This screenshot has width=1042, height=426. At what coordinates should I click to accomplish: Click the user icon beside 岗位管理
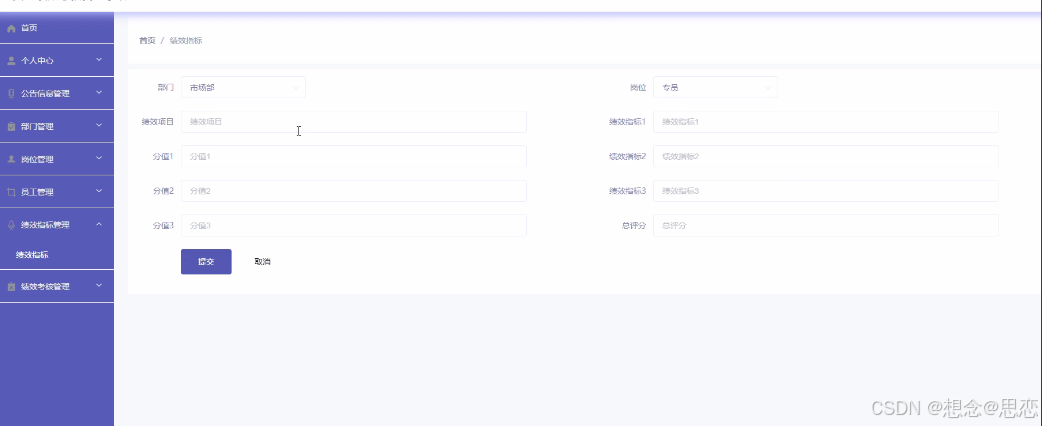pos(11,160)
